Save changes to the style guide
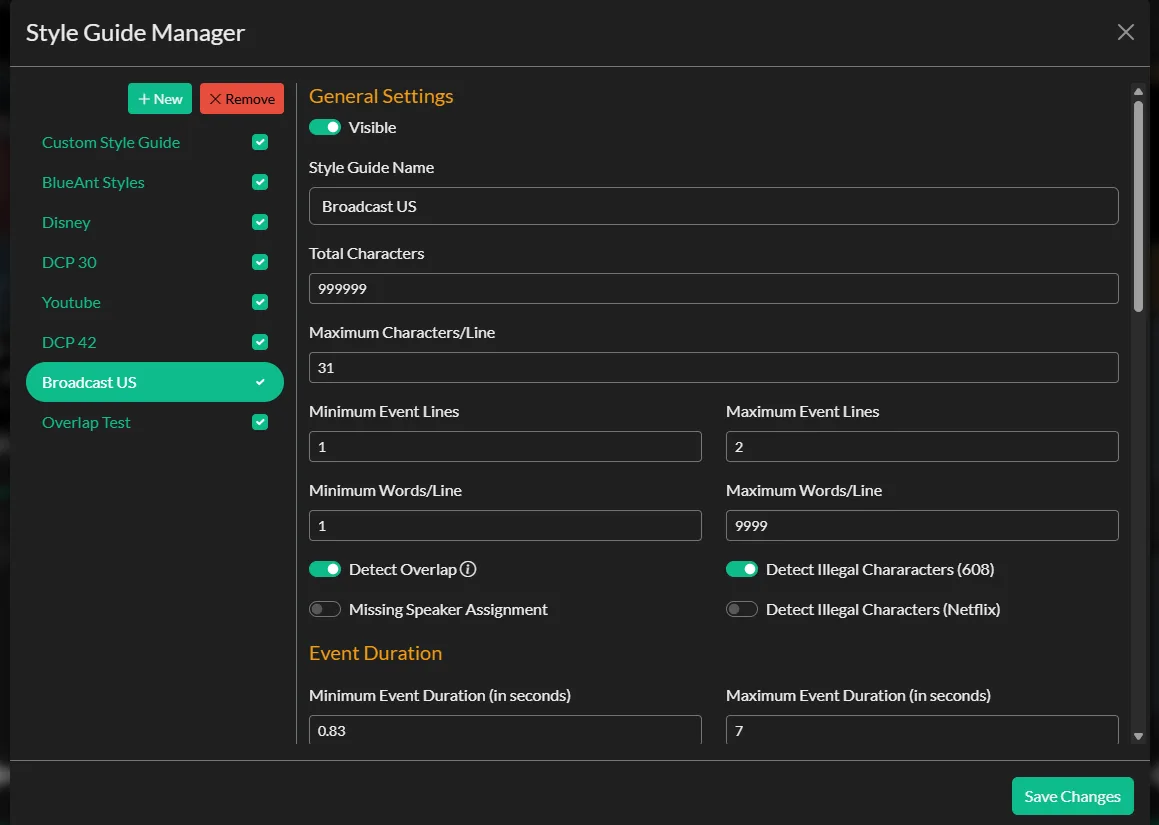Screen dimensions: 1159x825 (1073, 796)
